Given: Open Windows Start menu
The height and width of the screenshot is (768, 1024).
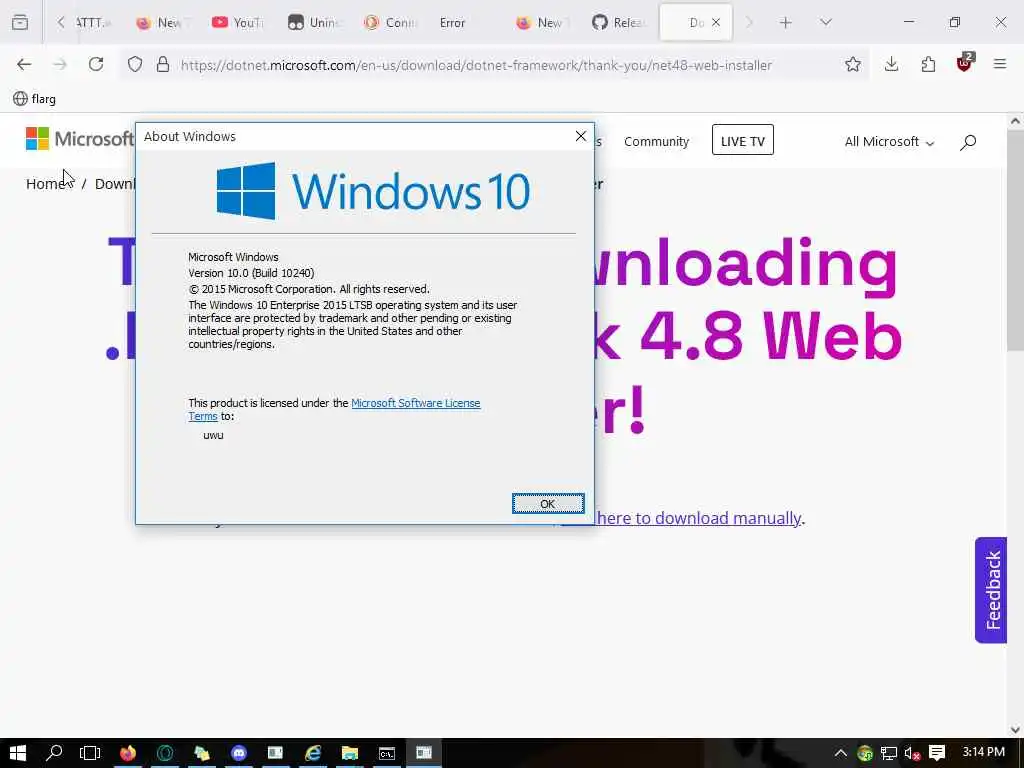Looking at the screenshot, I should click(x=18, y=753).
